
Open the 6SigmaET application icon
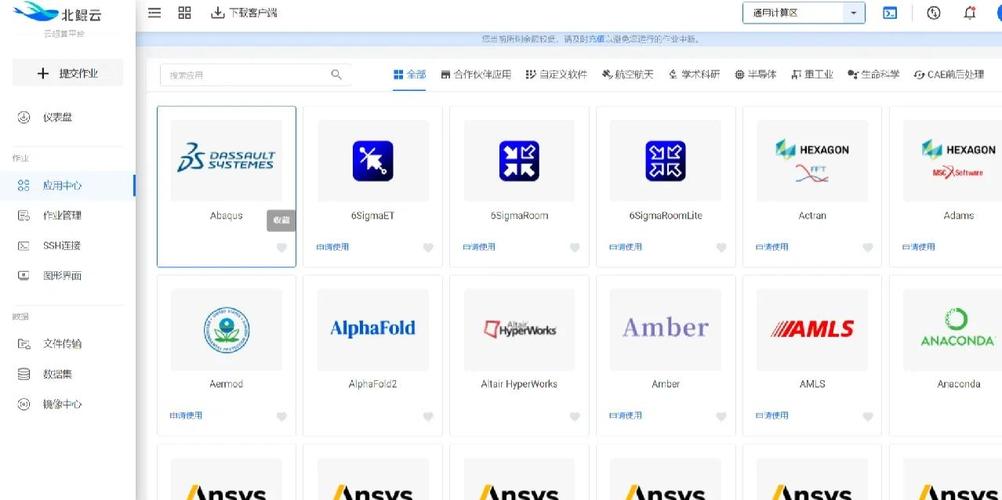pos(373,161)
